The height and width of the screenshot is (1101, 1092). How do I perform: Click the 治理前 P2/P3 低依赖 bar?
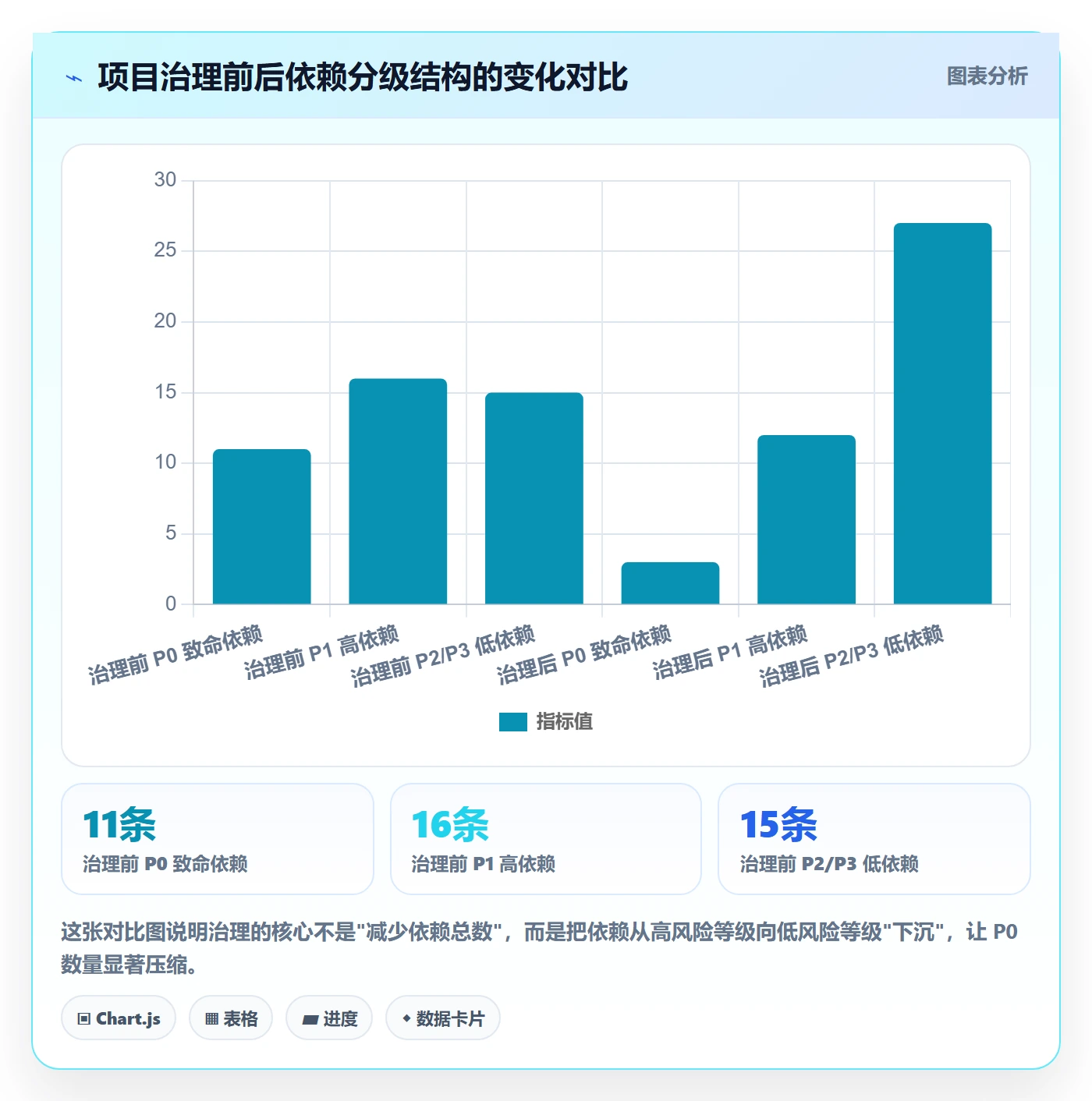534,498
